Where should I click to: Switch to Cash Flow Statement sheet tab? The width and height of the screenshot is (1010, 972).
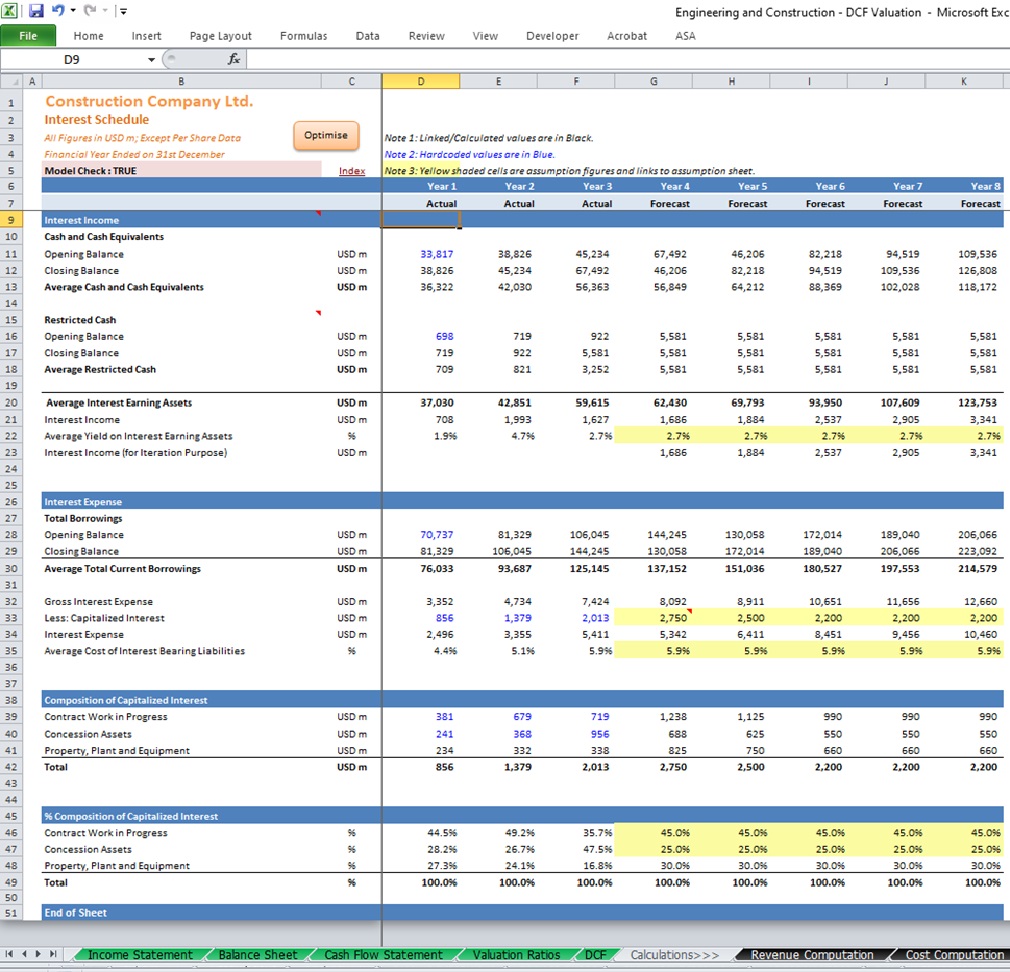pos(383,955)
